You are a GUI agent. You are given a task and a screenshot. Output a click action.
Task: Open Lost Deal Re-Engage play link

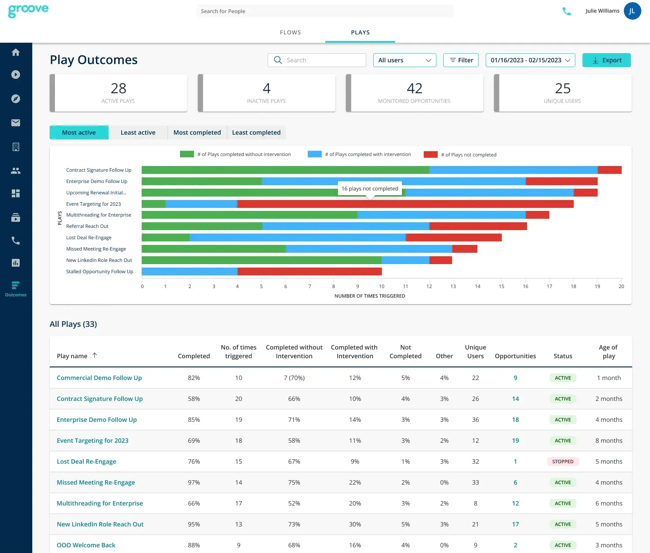click(x=86, y=461)
